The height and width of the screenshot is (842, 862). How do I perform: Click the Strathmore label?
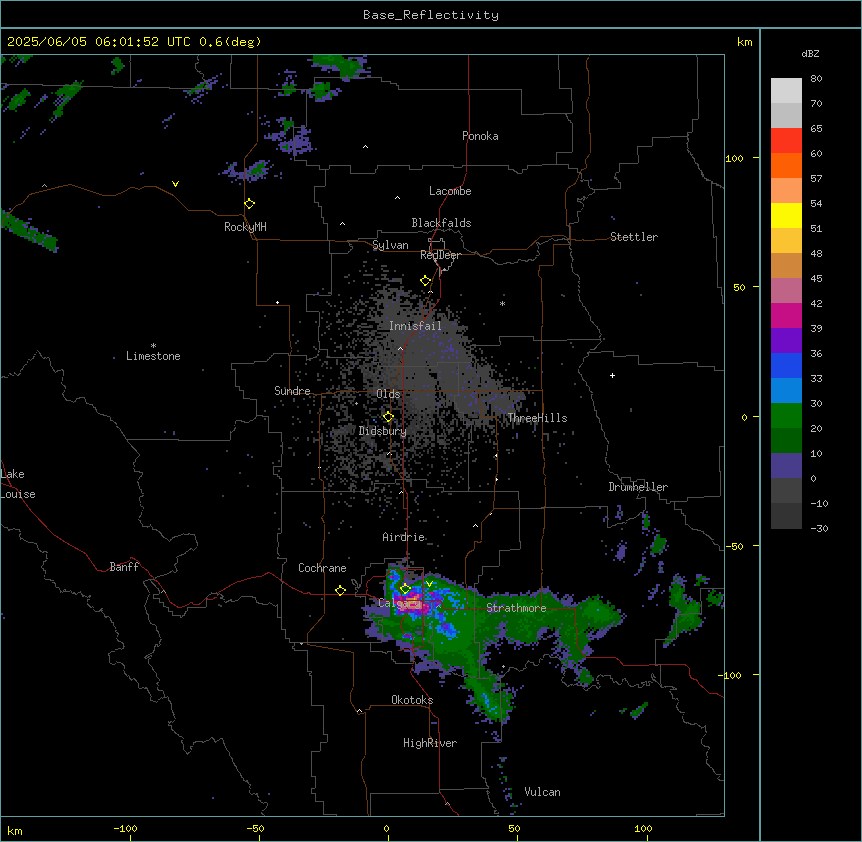click(x=516, y=608)
